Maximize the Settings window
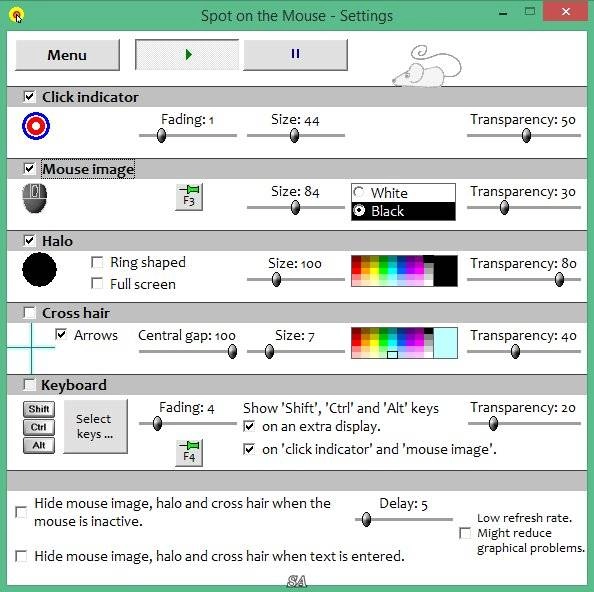Viewport: 594px width, 592px height. (x=530, y=11)
